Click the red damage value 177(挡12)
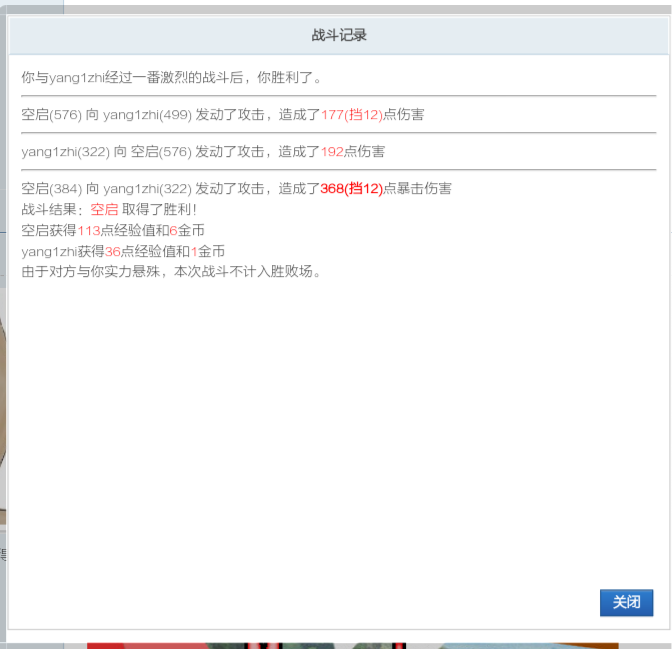672x649 pixels. (351, 115)
